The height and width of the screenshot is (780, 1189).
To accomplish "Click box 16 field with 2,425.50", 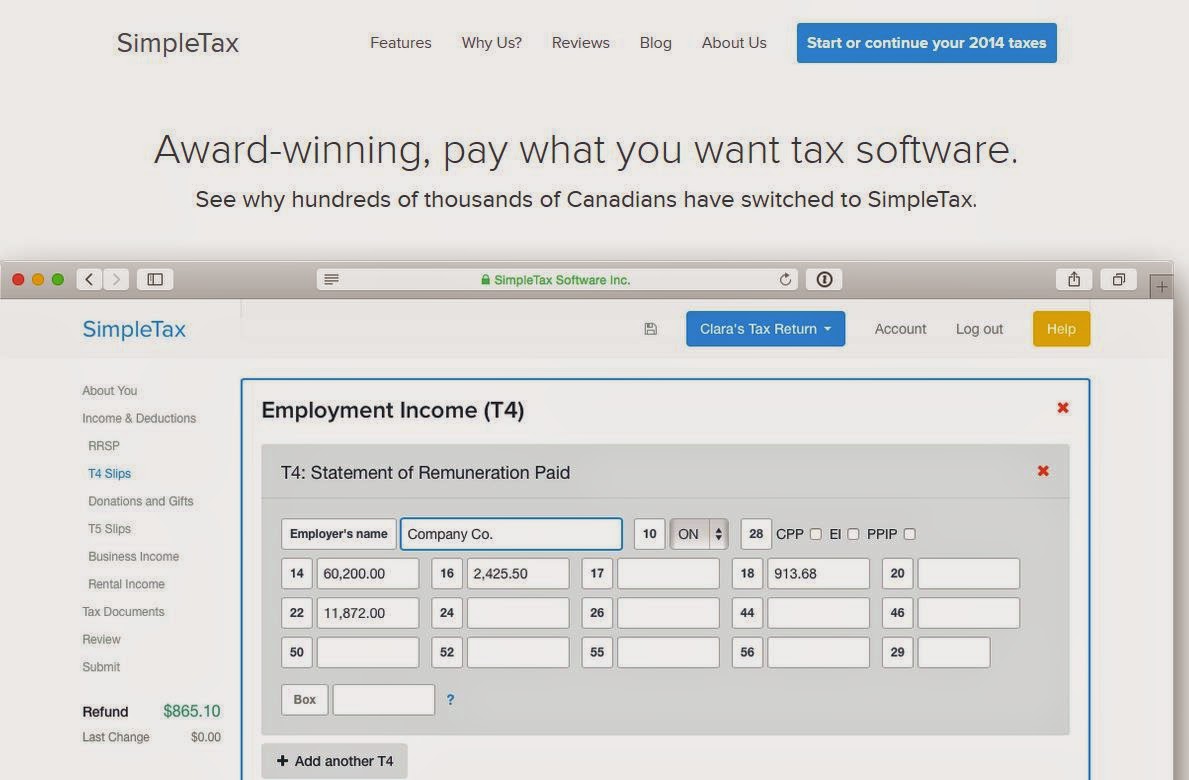I will 518,574.
